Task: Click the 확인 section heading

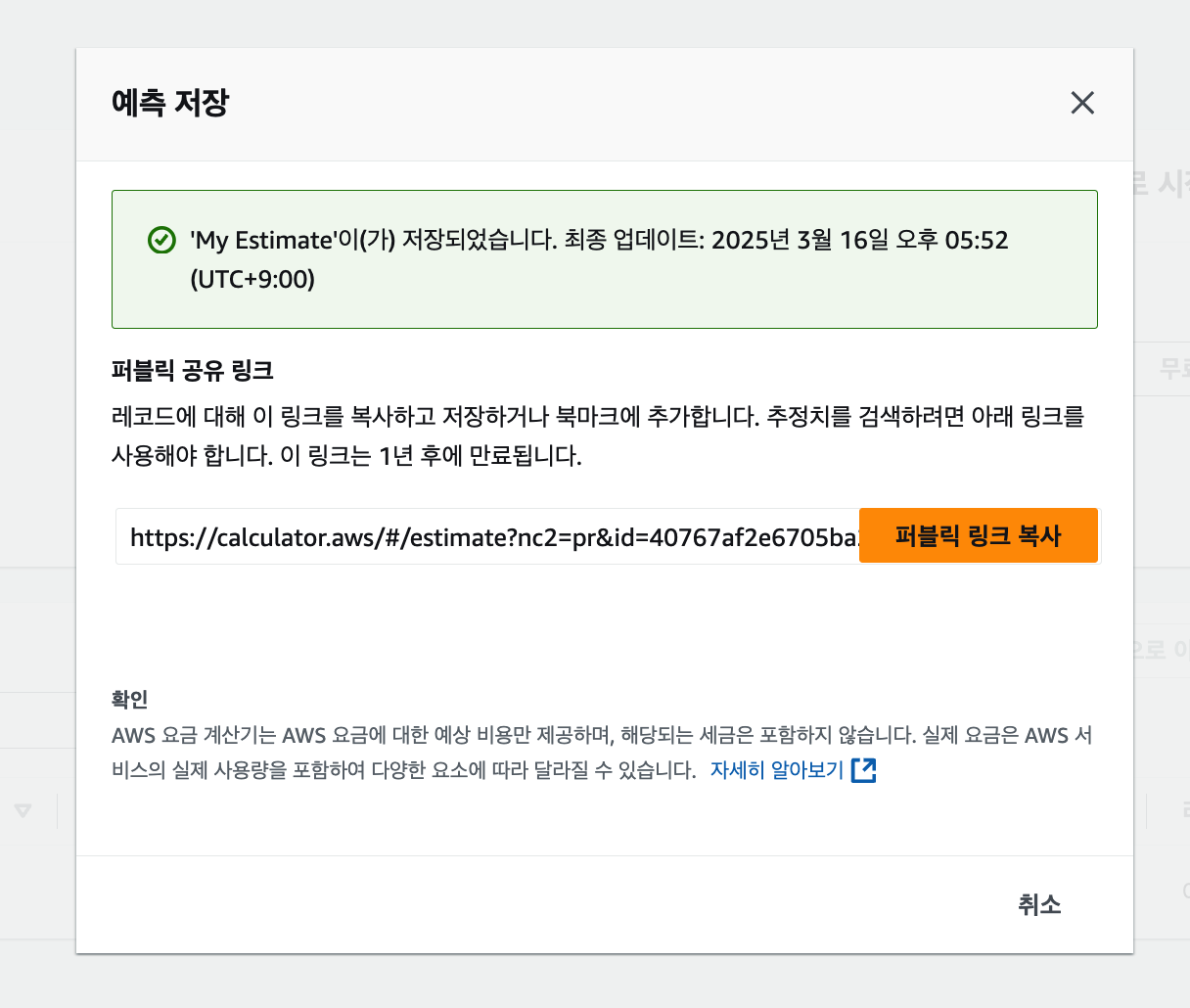Action: point(130,699)
